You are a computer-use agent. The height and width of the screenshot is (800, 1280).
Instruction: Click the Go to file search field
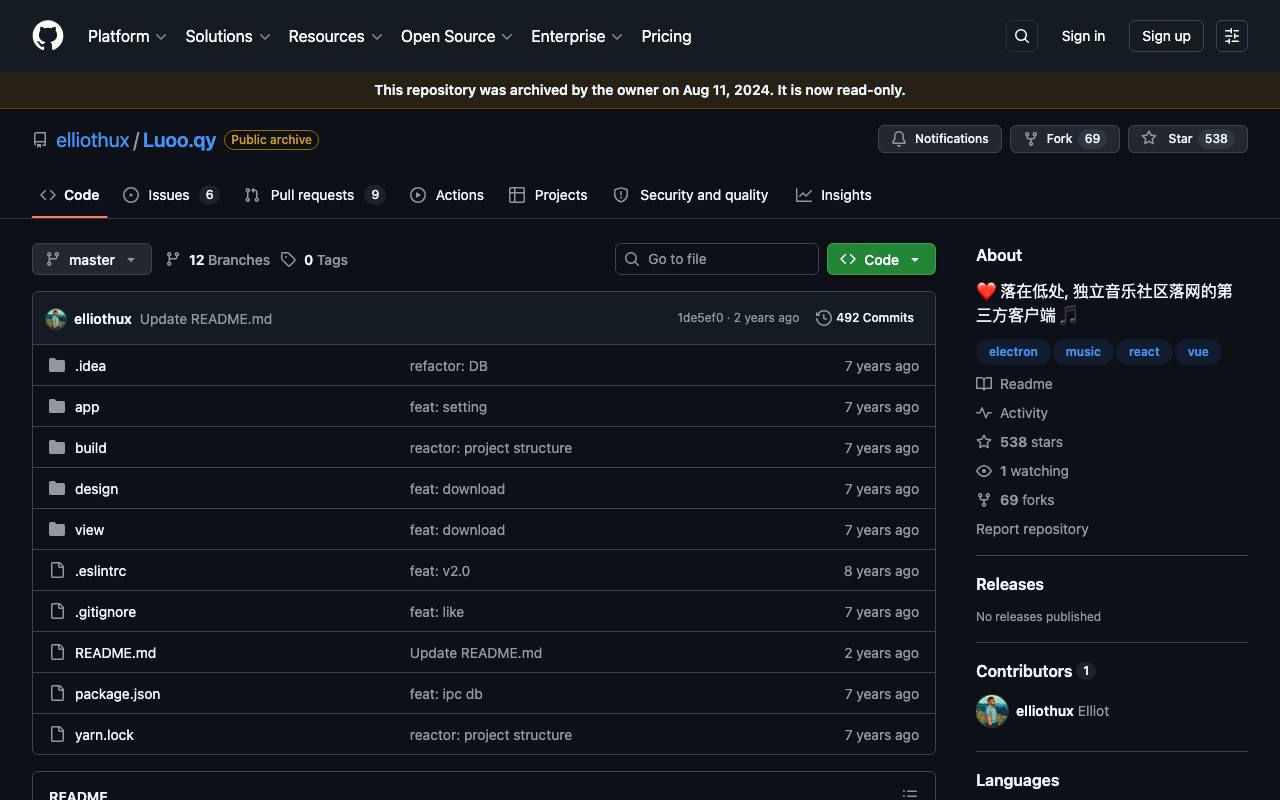click(717, 259)
